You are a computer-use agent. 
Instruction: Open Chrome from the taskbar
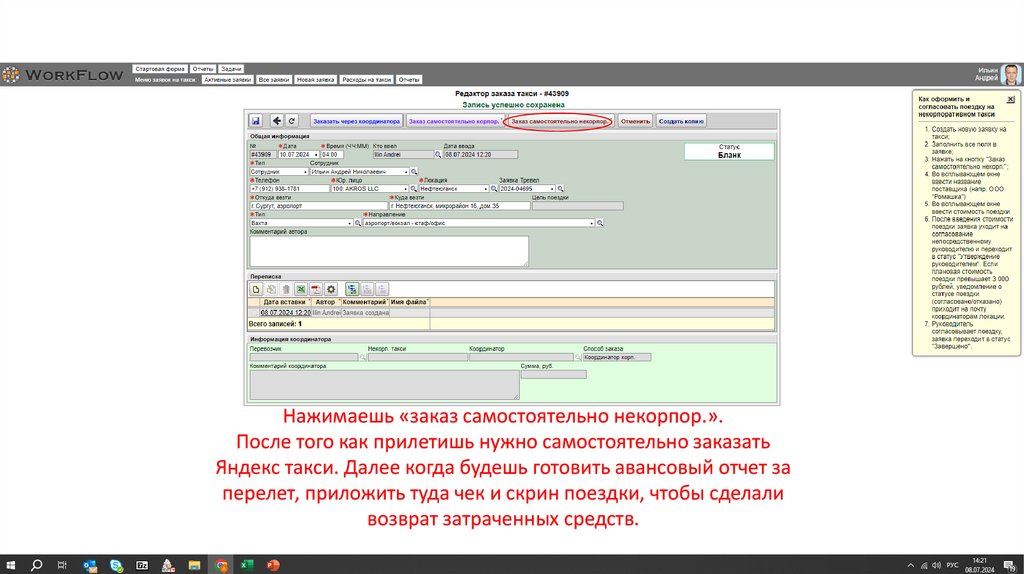pyautogui.click(x=221, y=565)
